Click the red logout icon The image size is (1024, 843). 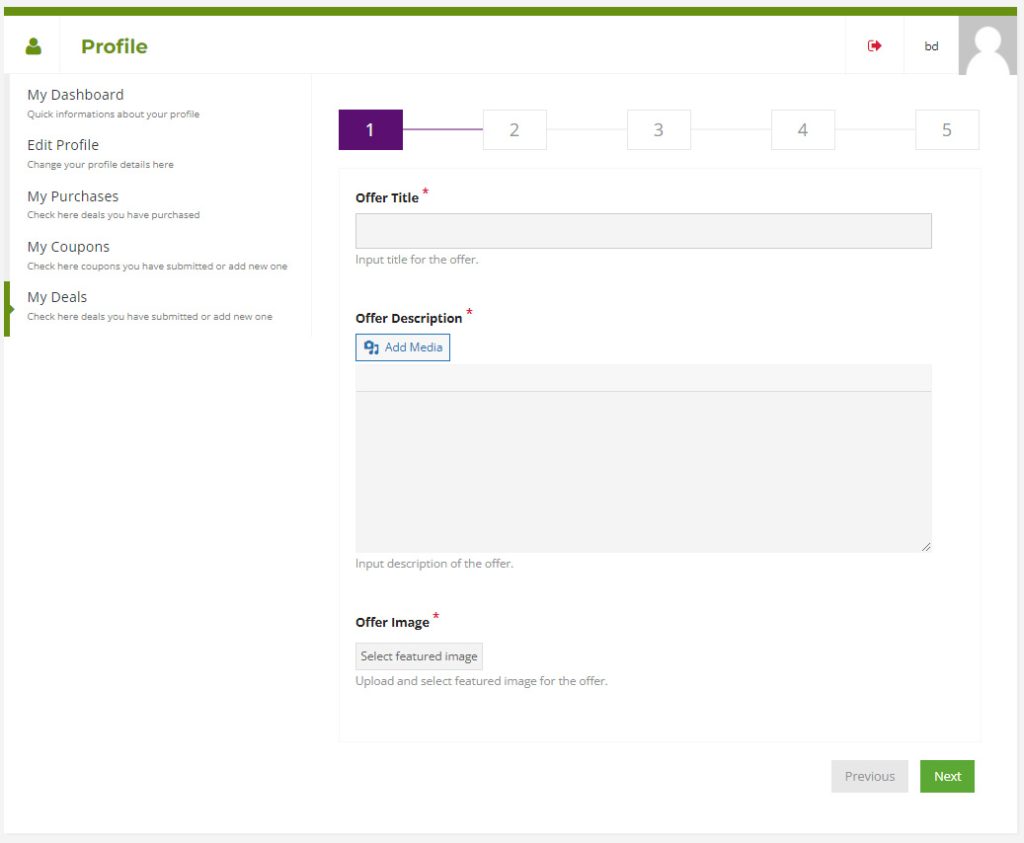pos(874,46)
